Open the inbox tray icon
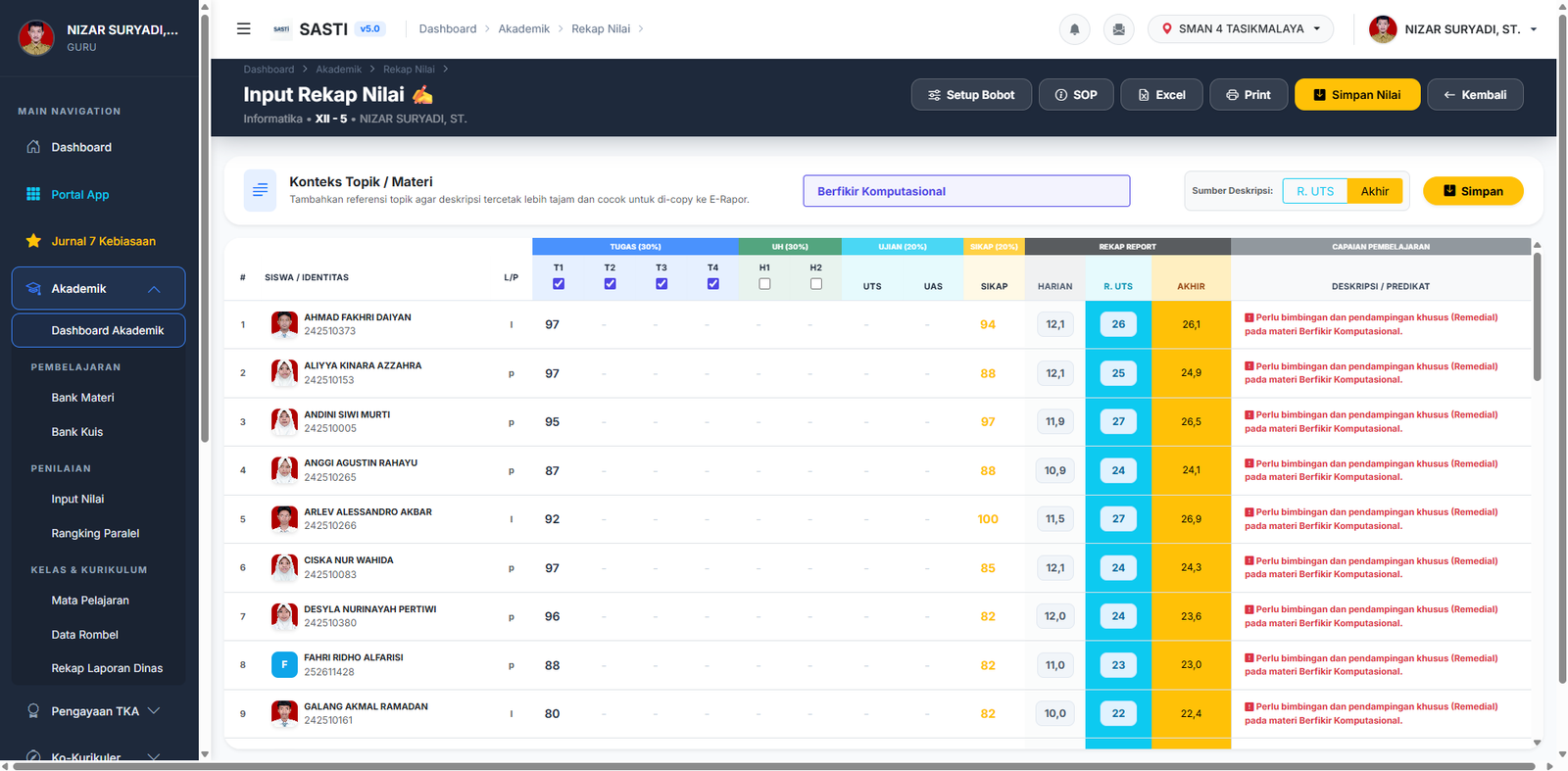Viewport: 1568px width, 771px height. [x=1118, y=29]
